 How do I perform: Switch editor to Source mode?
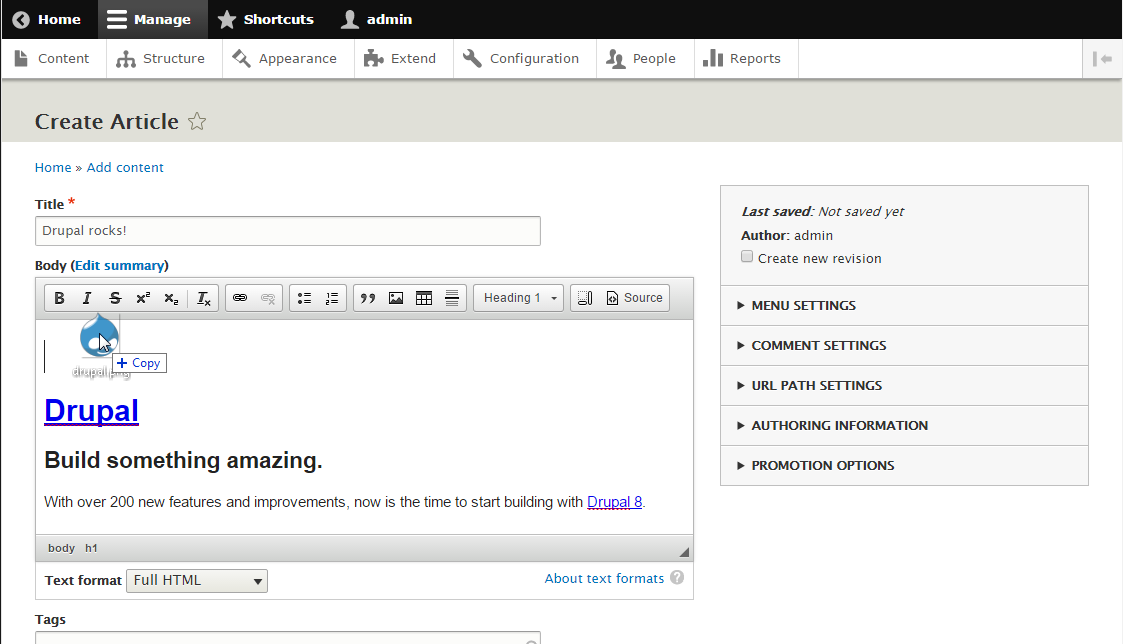tap(635, 298)
